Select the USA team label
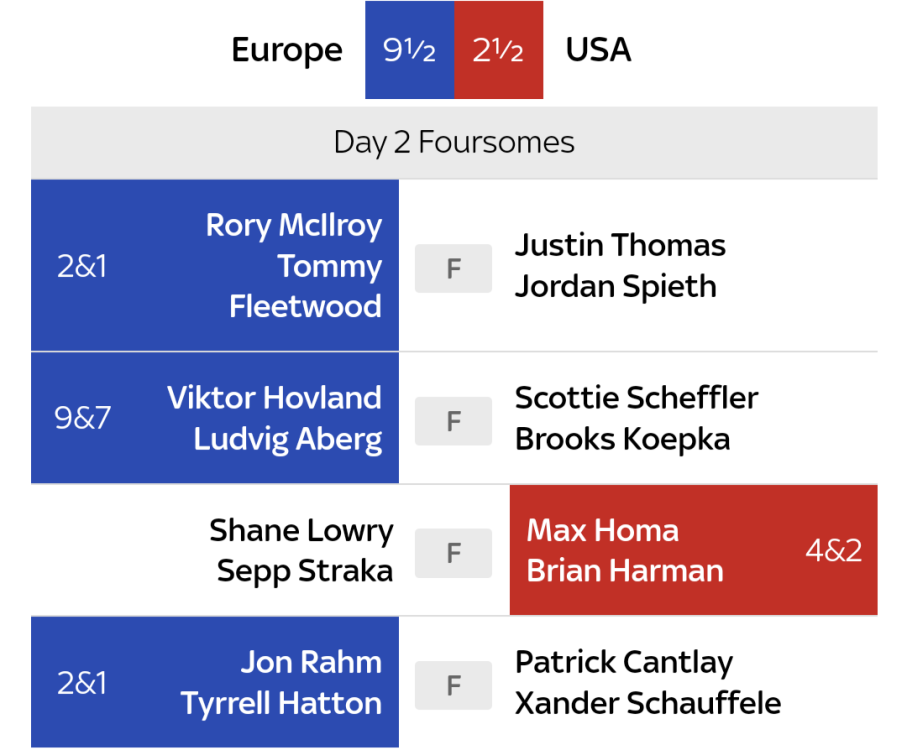The image size is (907, 750). 598,50
